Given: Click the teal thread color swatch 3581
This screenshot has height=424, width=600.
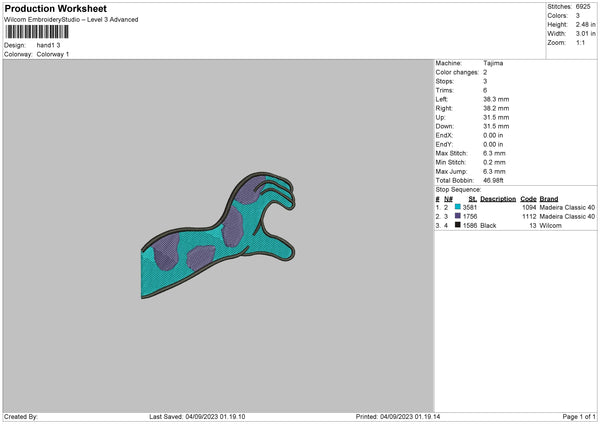Looking at the screenshot, I should coord(458,207).
